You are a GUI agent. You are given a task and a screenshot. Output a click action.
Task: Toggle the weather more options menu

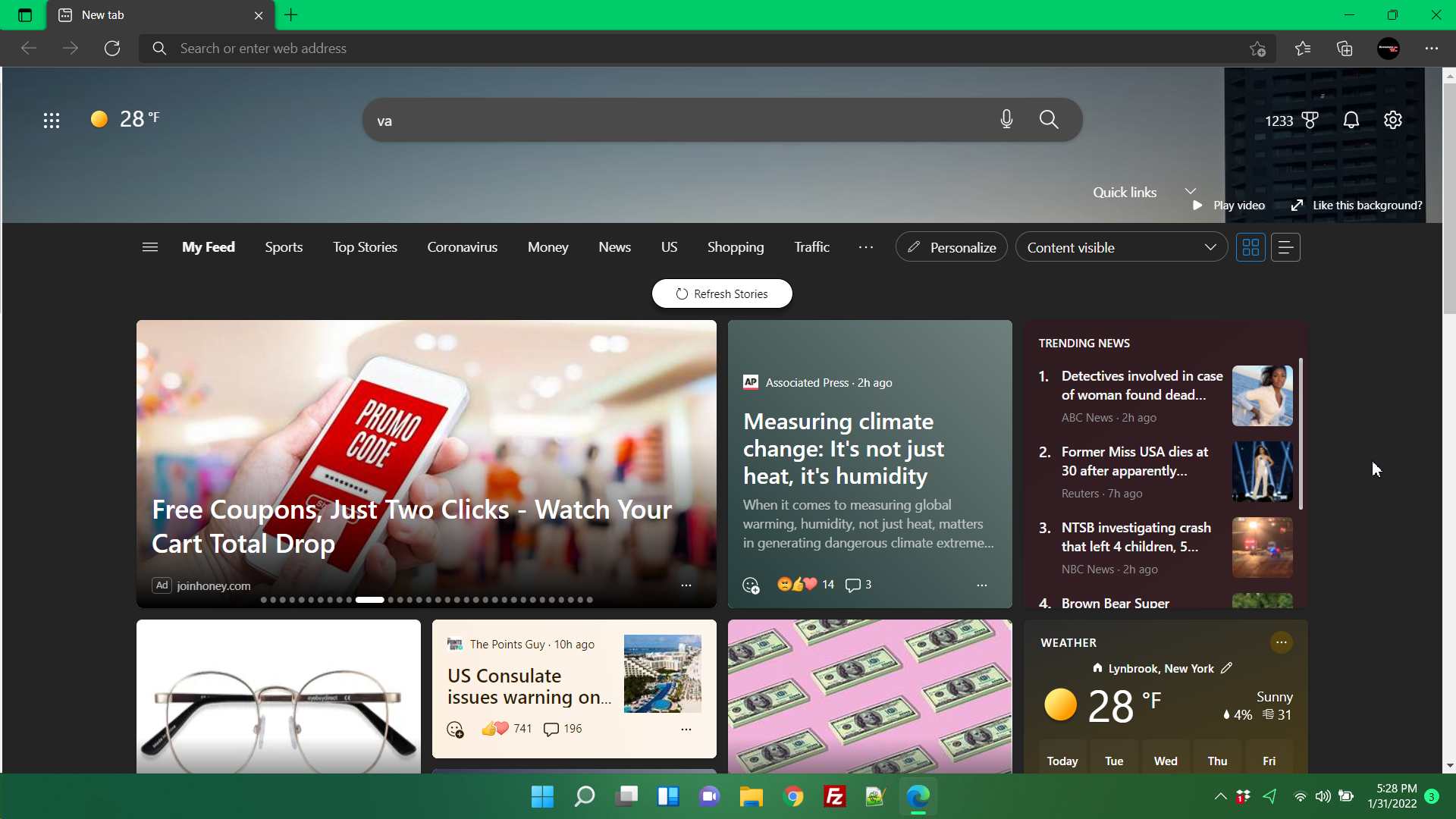click(1281, 641)
